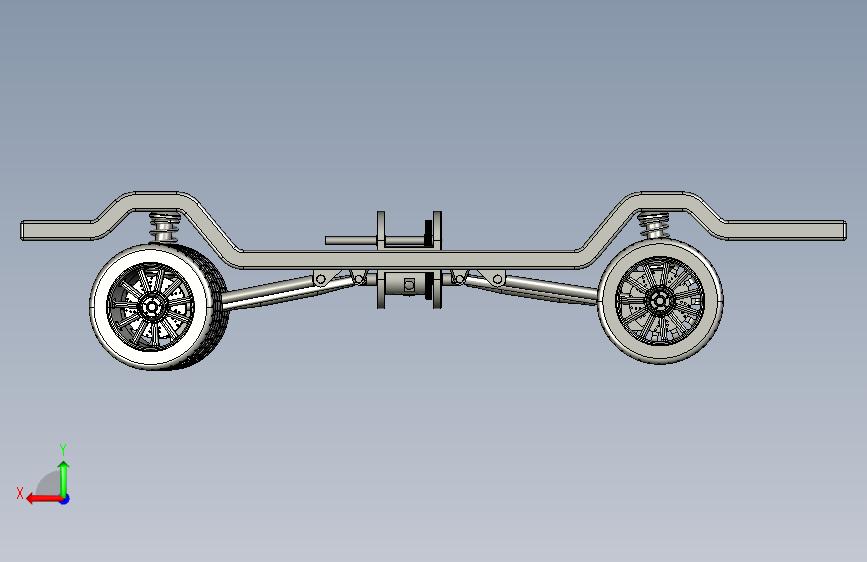
Task: Select the right wheel's spoked rim
Action: (x=660, y=301)
